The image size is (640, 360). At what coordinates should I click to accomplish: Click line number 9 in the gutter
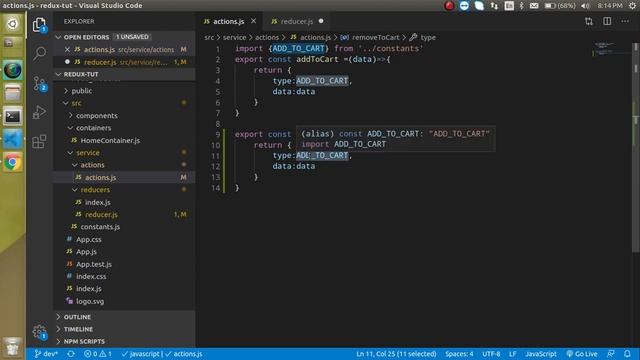[217, 134]
